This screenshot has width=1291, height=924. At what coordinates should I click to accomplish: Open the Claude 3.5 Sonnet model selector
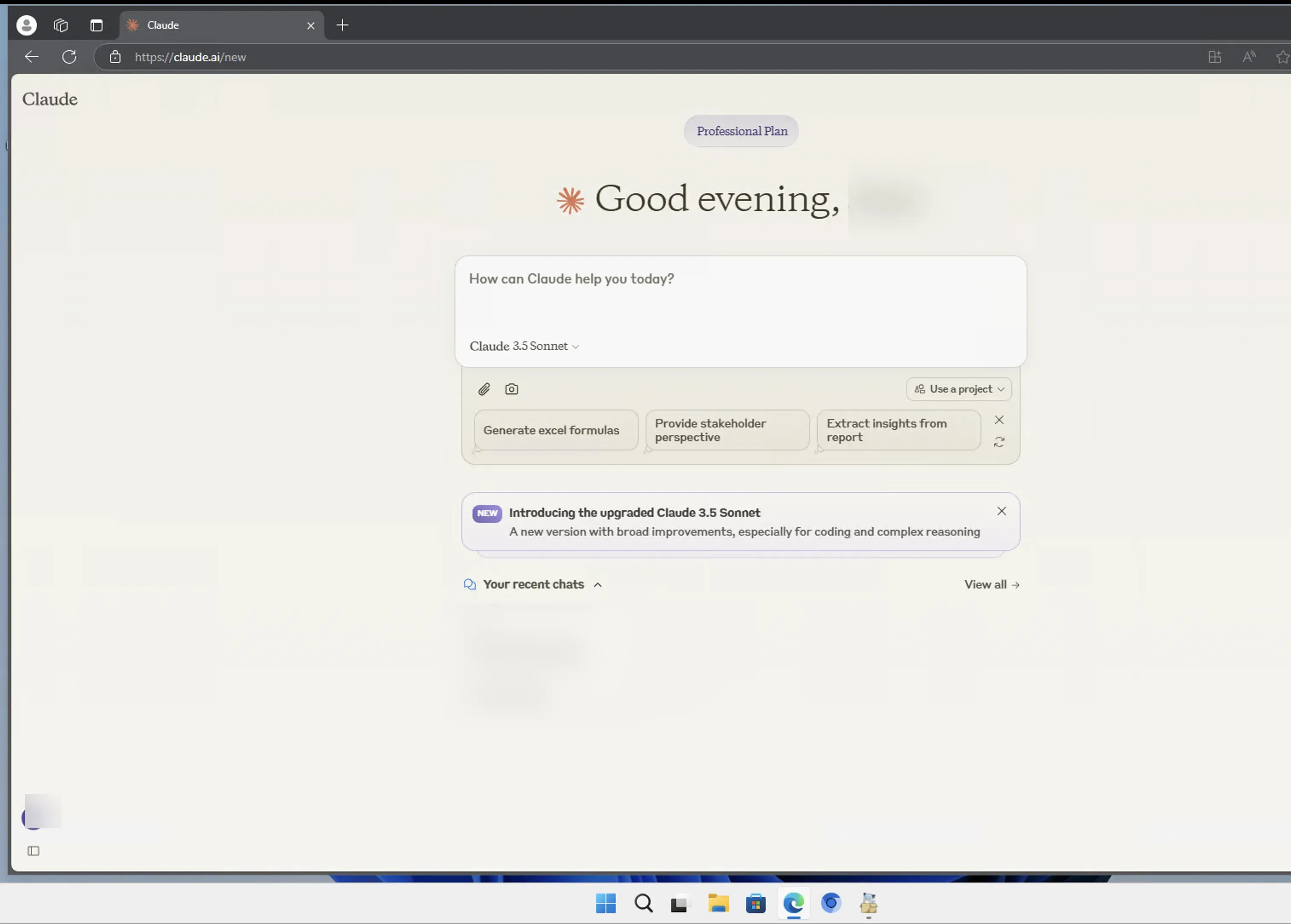(x=524, y=346)
